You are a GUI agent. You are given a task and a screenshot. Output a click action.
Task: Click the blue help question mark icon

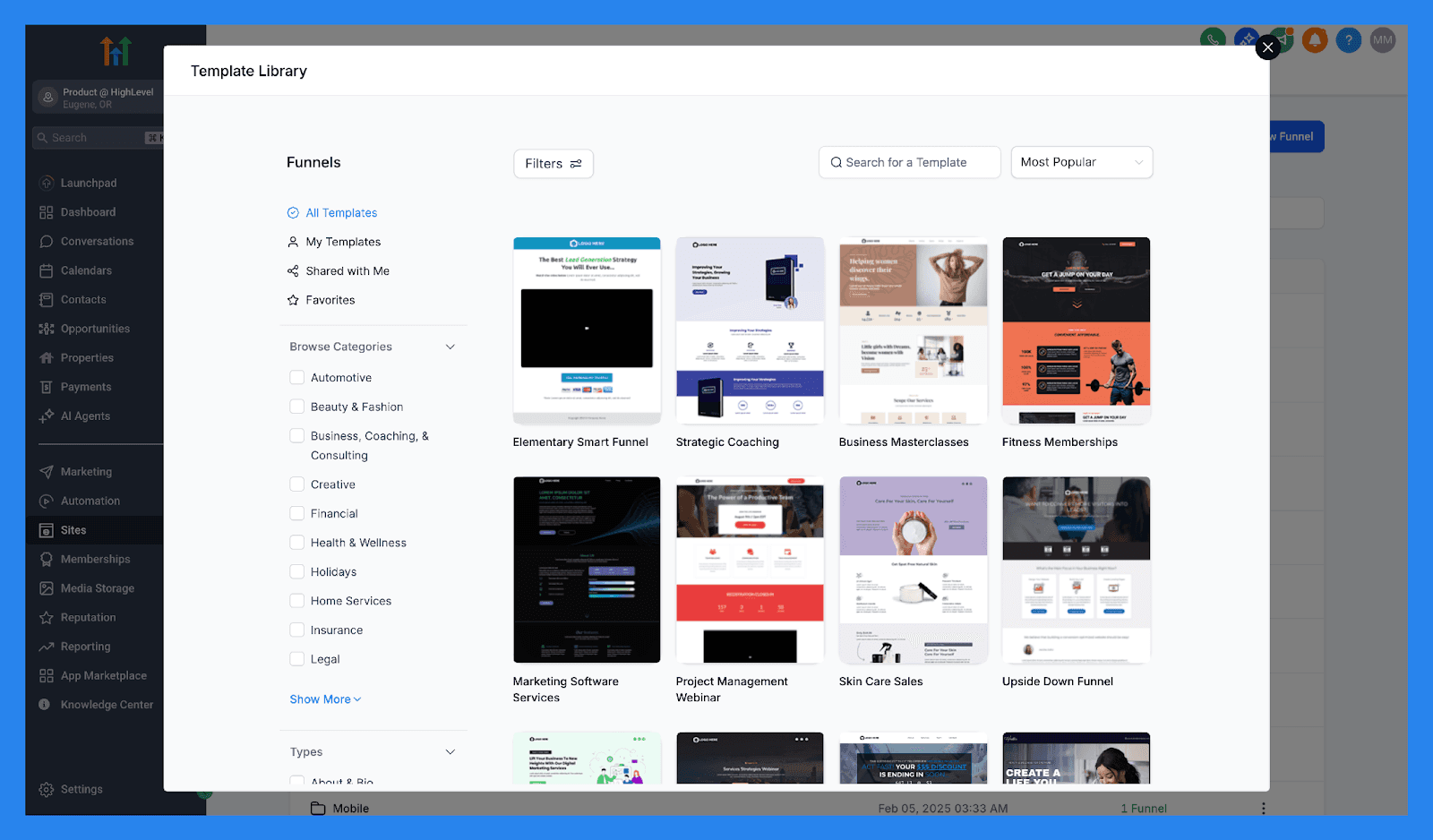pos(1349,39)
